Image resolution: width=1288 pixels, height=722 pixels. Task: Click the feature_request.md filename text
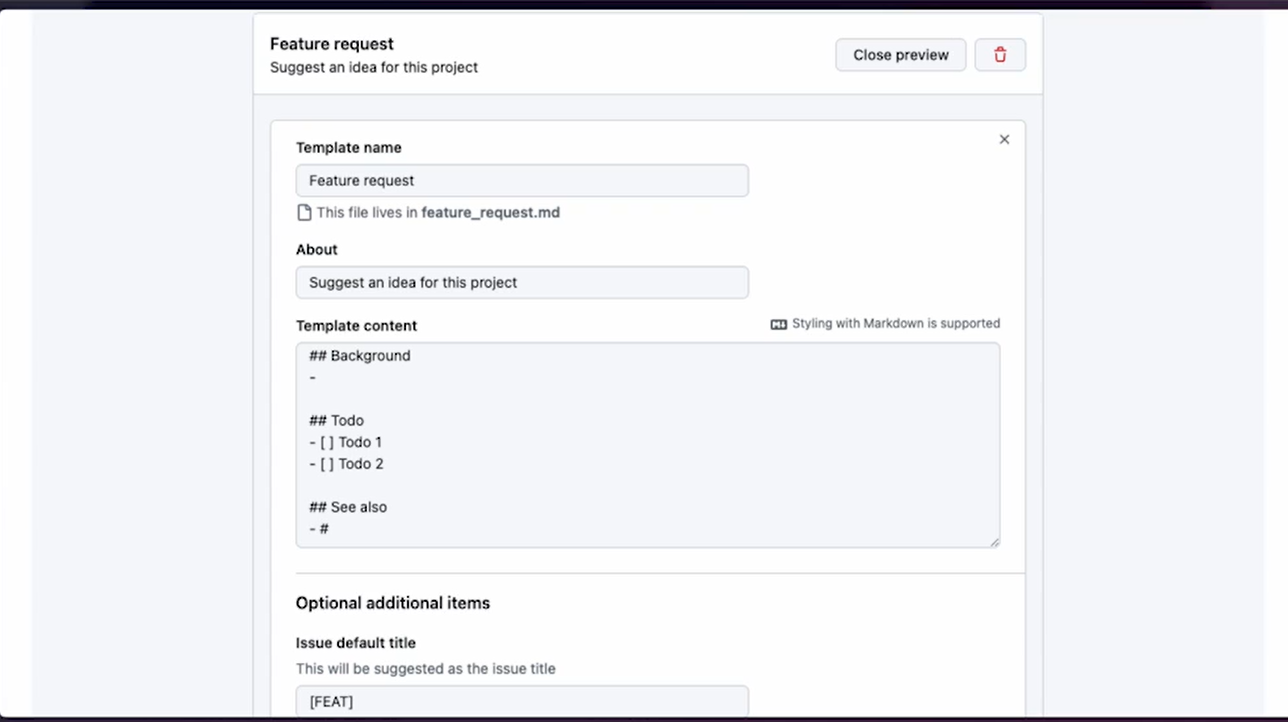tap(490, 212)
